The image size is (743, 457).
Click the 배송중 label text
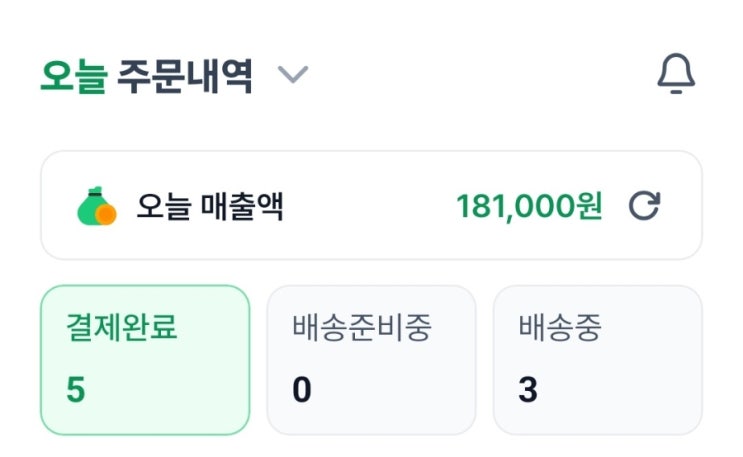pos(560,328)
